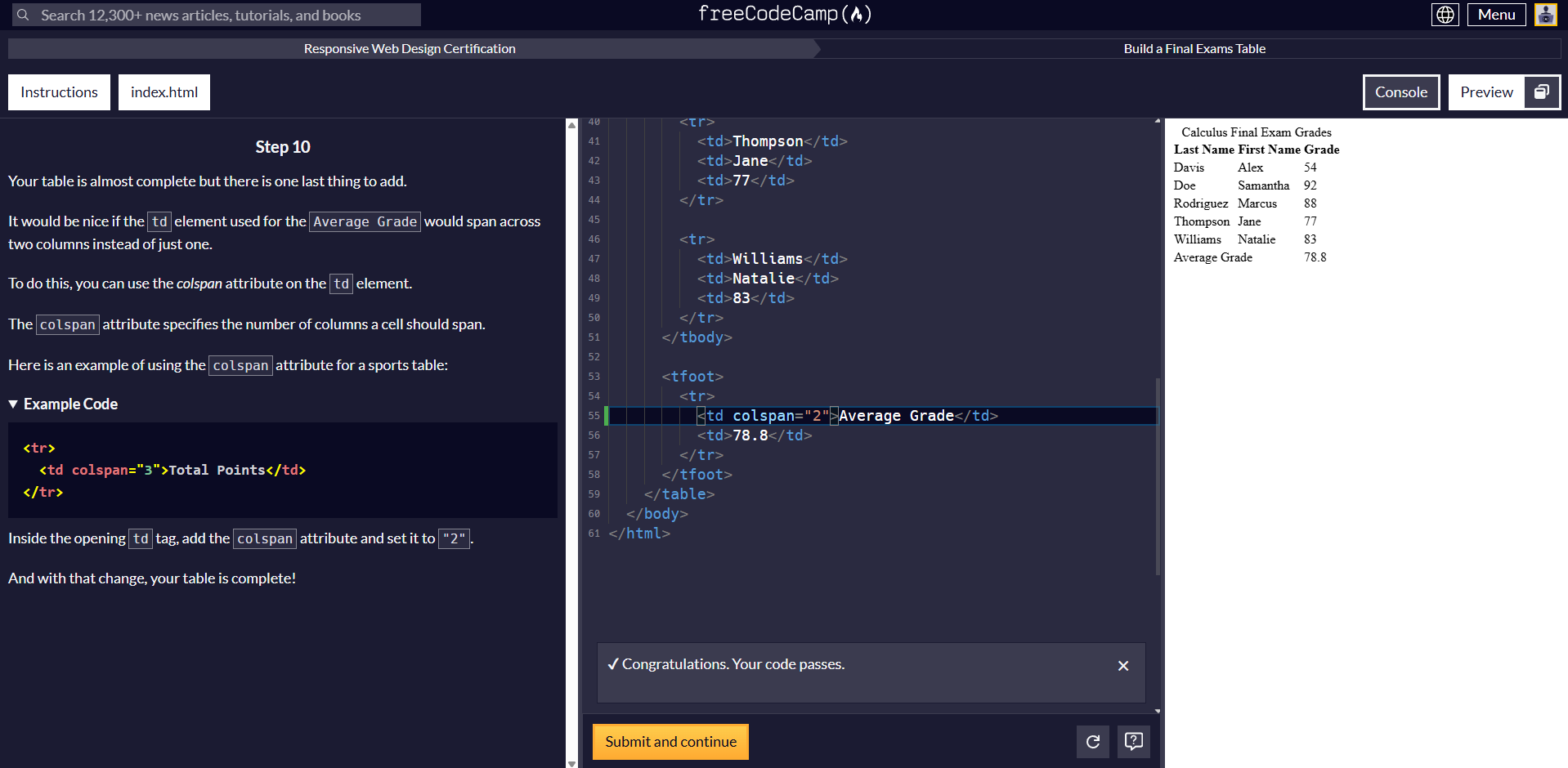Dismiss the congratulations message
The width and height of the screenshot is (1568, 768).
click(1123, 666)
